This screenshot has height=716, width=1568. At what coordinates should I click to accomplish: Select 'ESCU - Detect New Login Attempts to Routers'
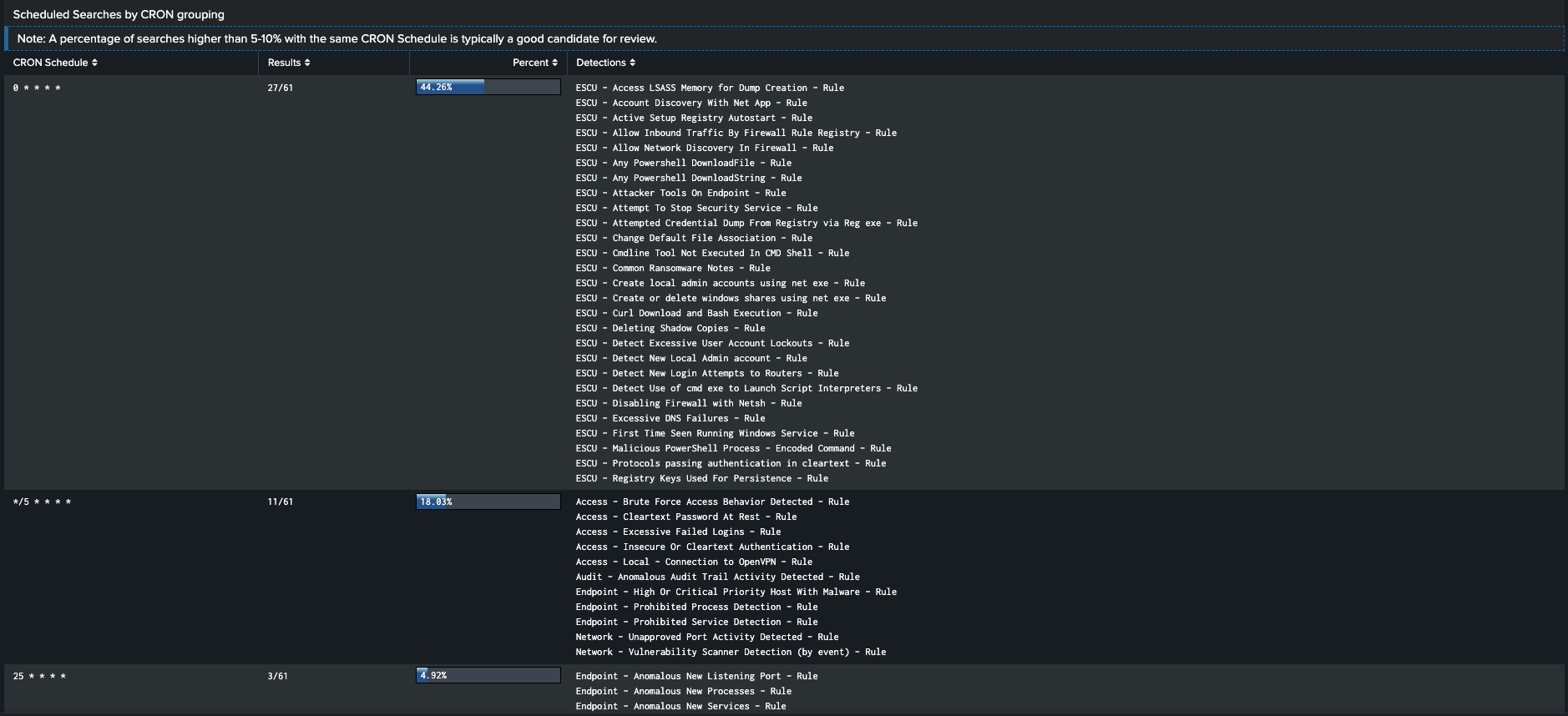(x=707, y=373)
